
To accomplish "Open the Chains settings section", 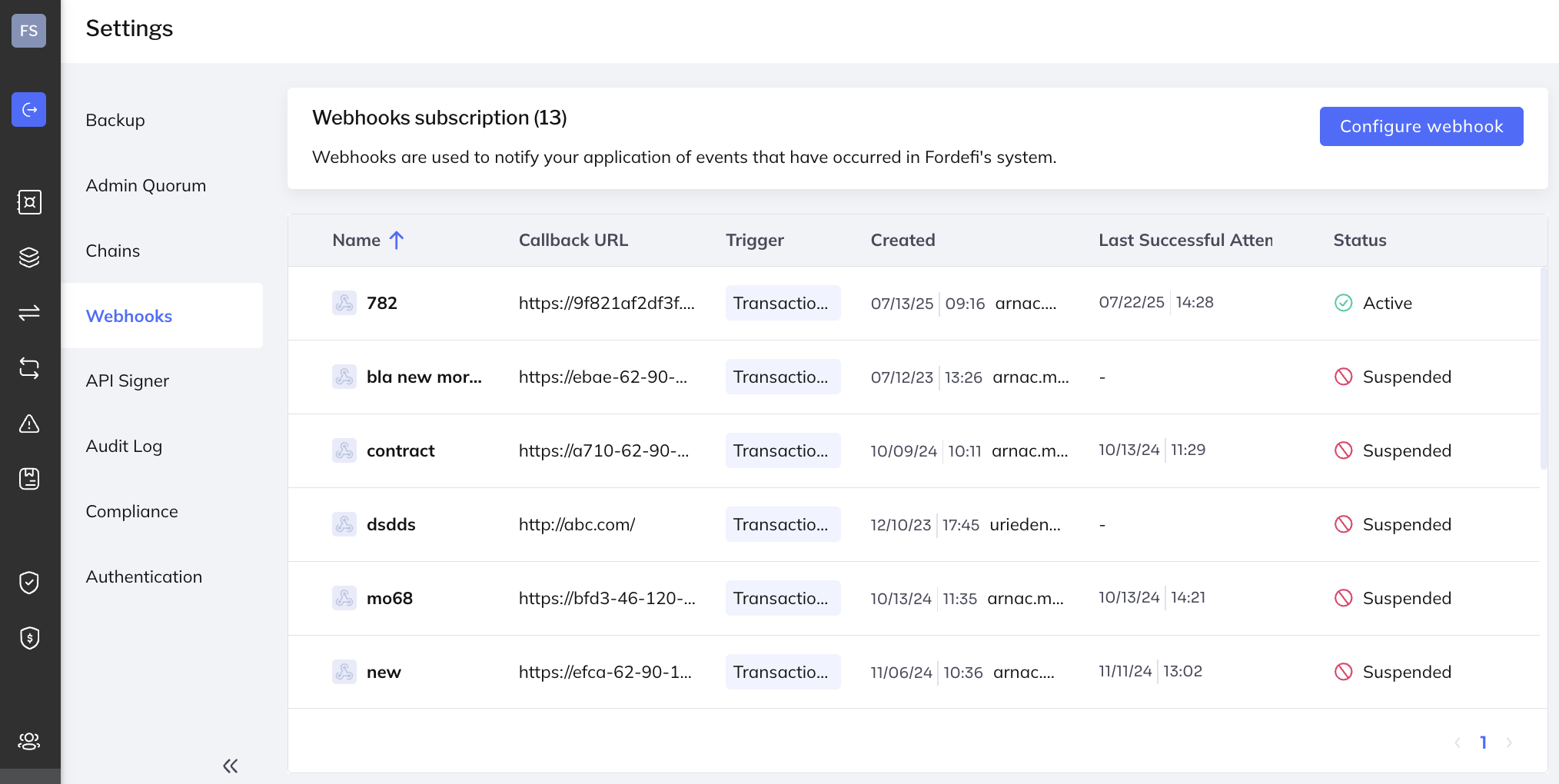I will (113, 251).
